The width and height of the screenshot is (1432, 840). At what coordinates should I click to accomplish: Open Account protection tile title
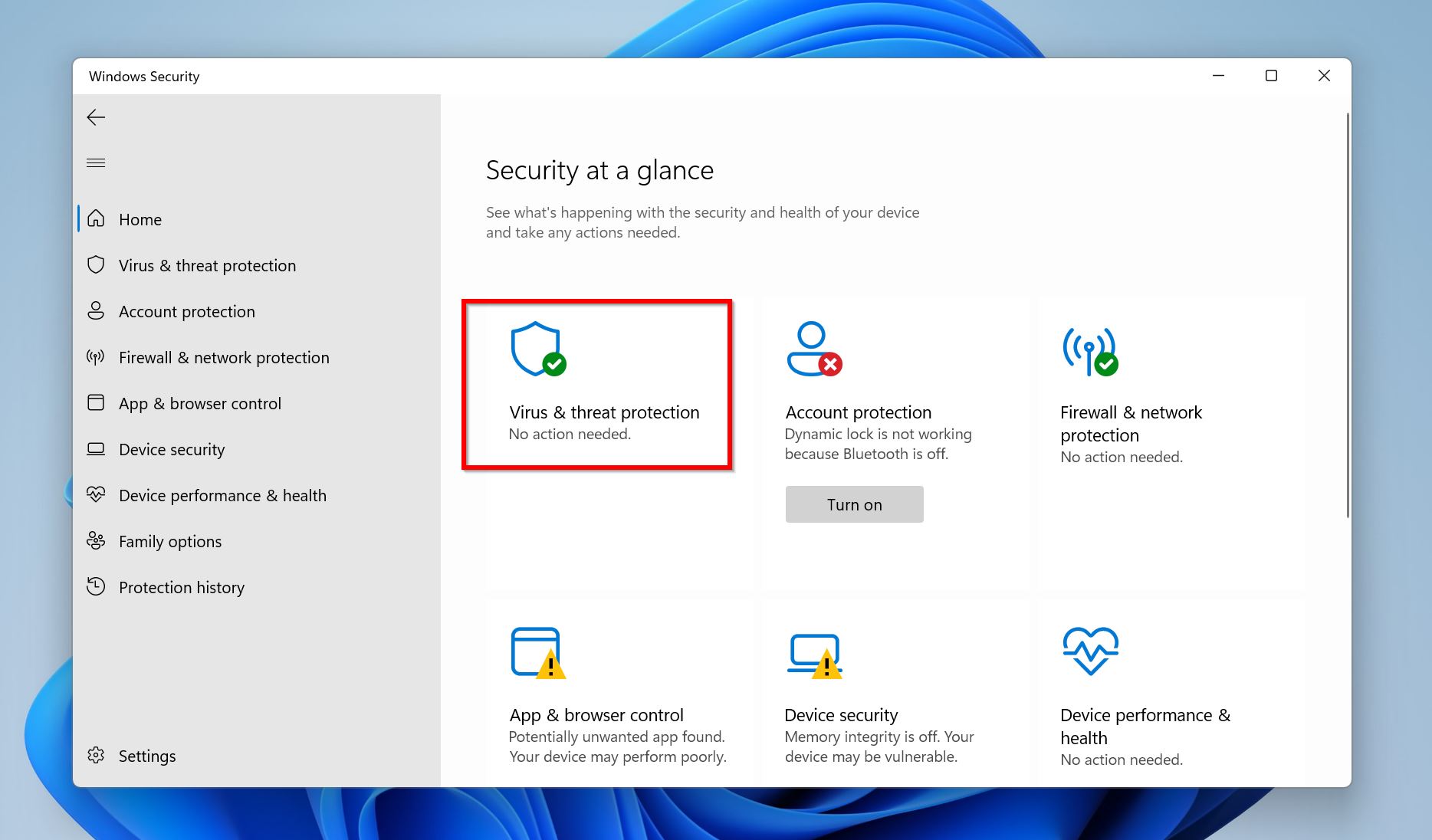pyautogui.click(x=858, y=412)
